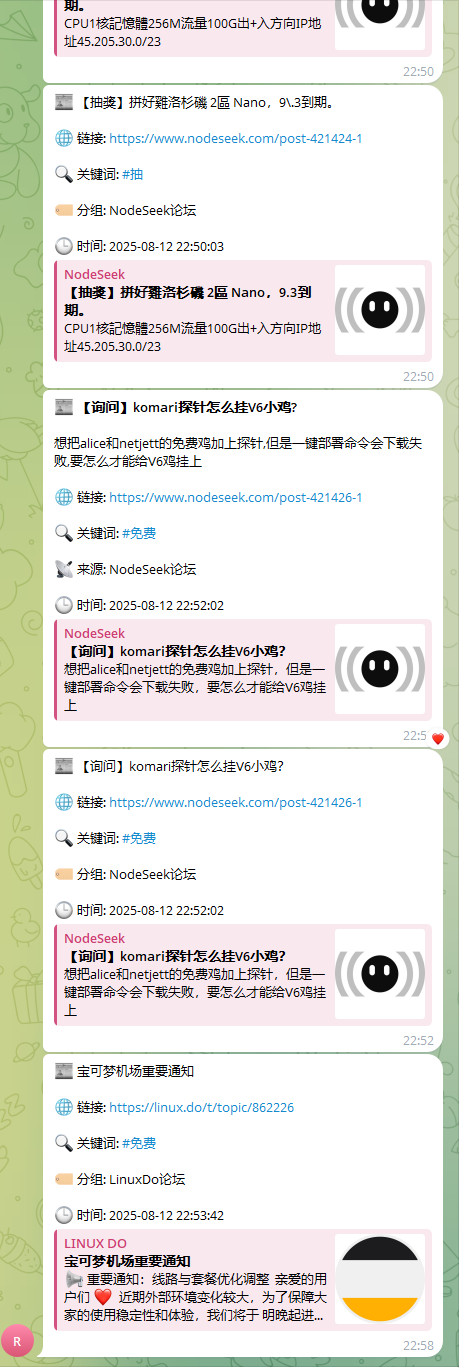This screenshot has width=460, height=1368.
Task: Click the LINUX DO preview thumbnail image
Action: [x=380, y=1278]
